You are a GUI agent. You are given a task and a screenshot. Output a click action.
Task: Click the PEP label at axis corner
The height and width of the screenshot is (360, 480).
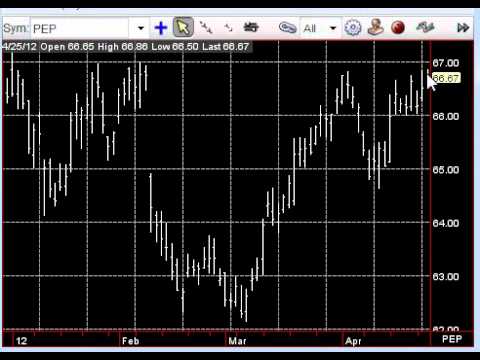452,339
